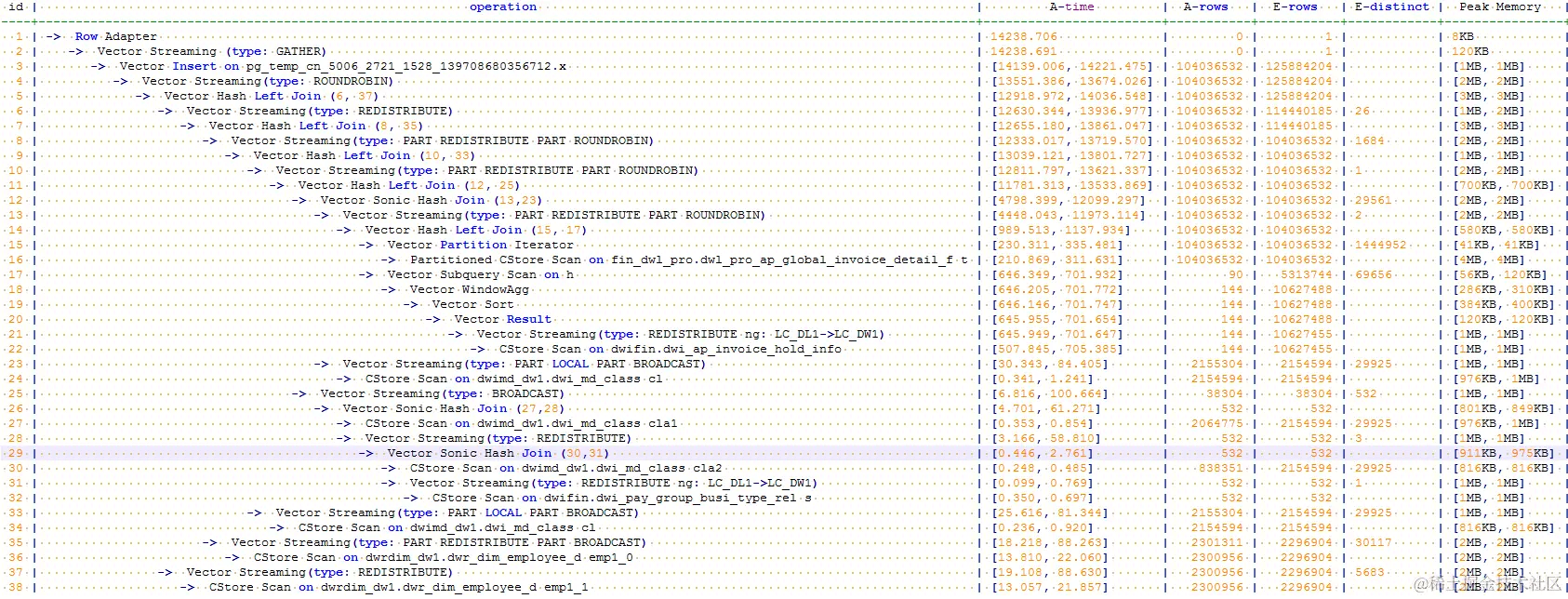1568x599 pixels.
Task: Select "Vector Streaming (type: GATHER)" operation
Action: tap(212, 51)
